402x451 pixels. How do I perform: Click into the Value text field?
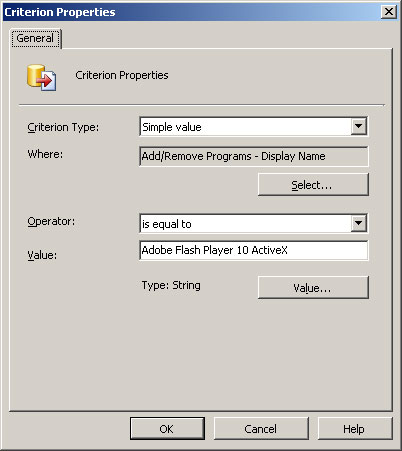tap(254, 250)
